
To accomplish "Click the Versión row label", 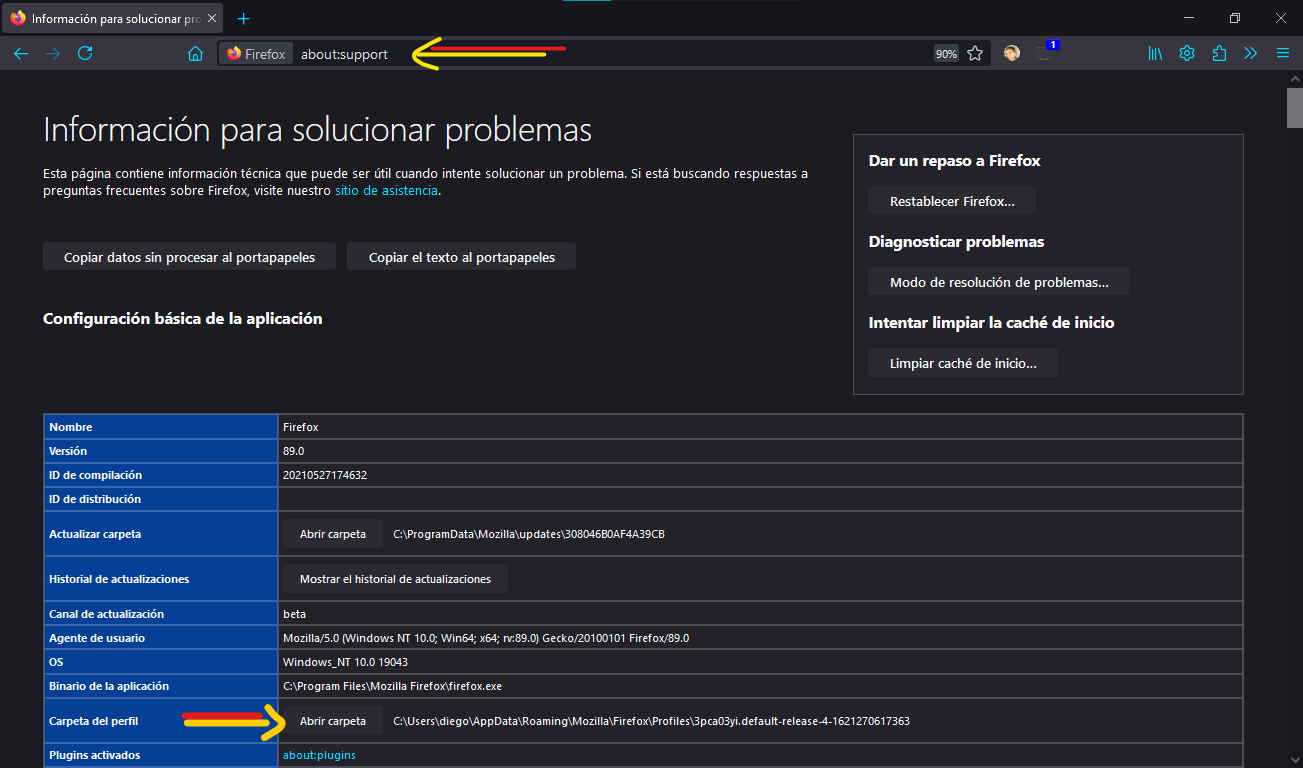I will pos(68,451).
